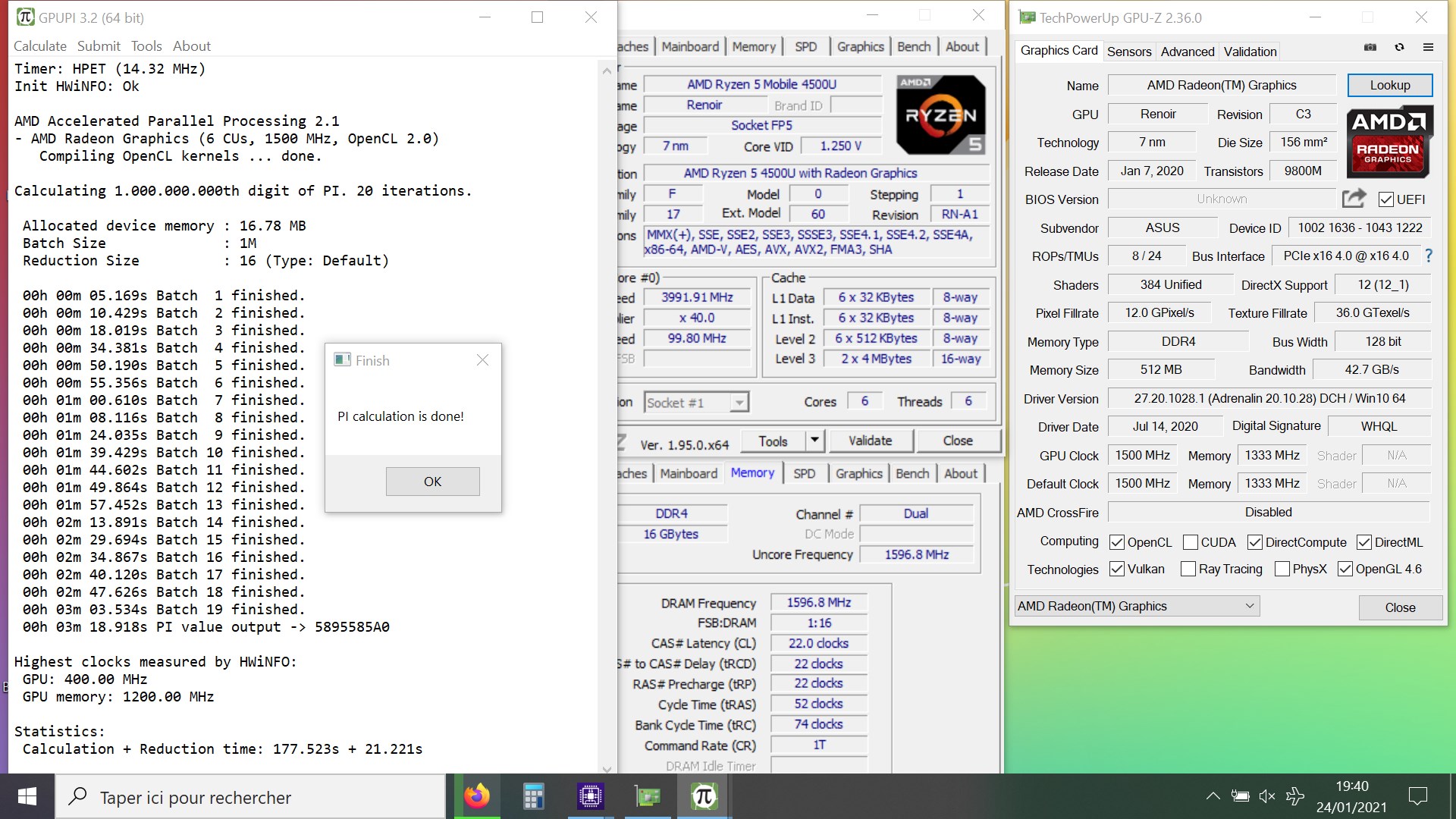Image resolution: width=1456 pixels, height=819 pixels.
Task: Open Firefox from the taskbar
Action: [477, 796]
